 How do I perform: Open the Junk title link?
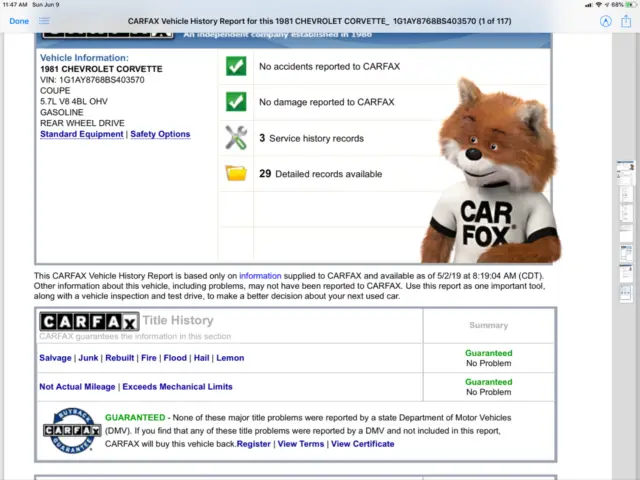click(88, 358)
